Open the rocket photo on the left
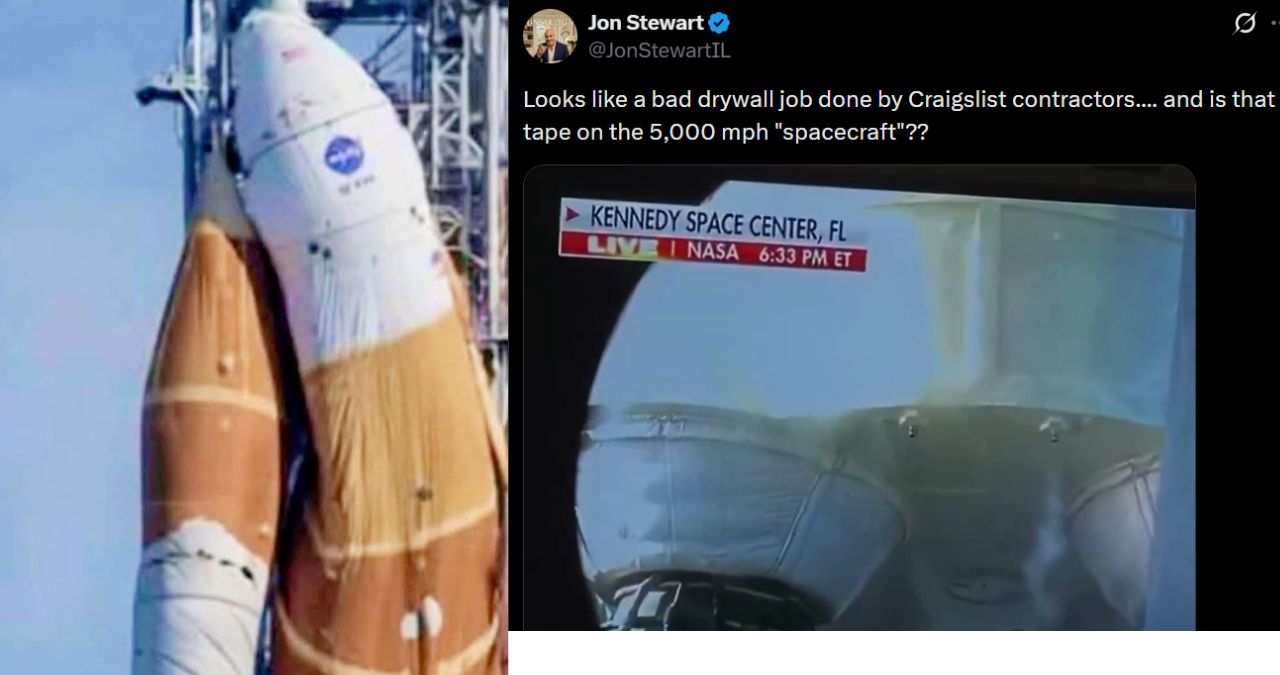1280x675 pixels. (254, 337)
